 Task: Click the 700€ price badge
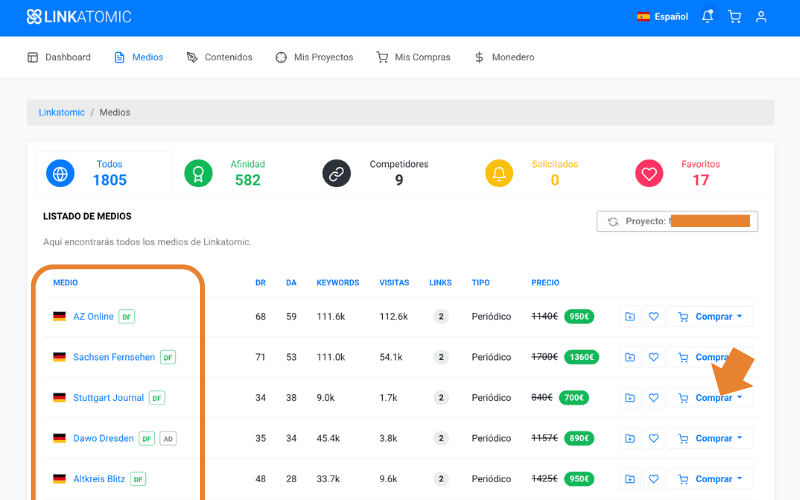(574, 398)
